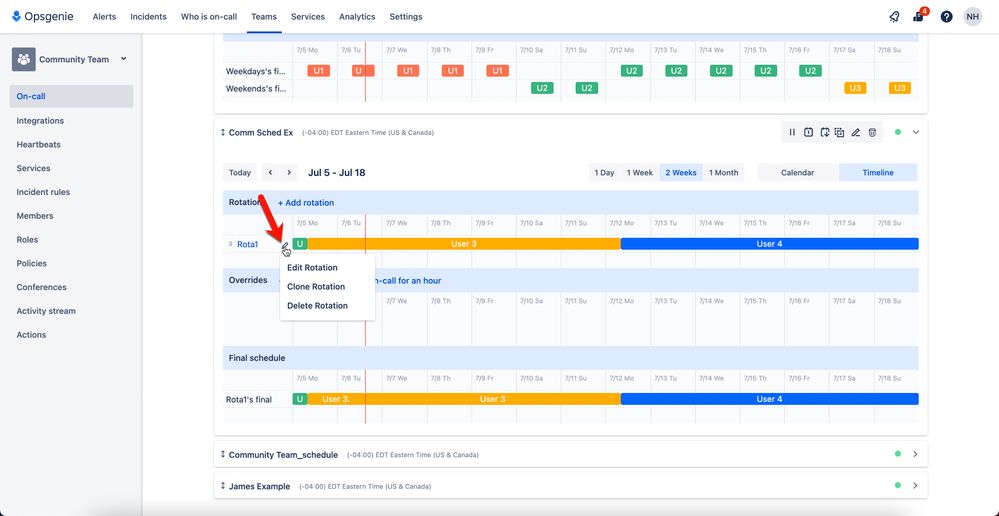The image size is (999, 516).
Task: Select the 1 Week range
Action: (x=640, y=173)
